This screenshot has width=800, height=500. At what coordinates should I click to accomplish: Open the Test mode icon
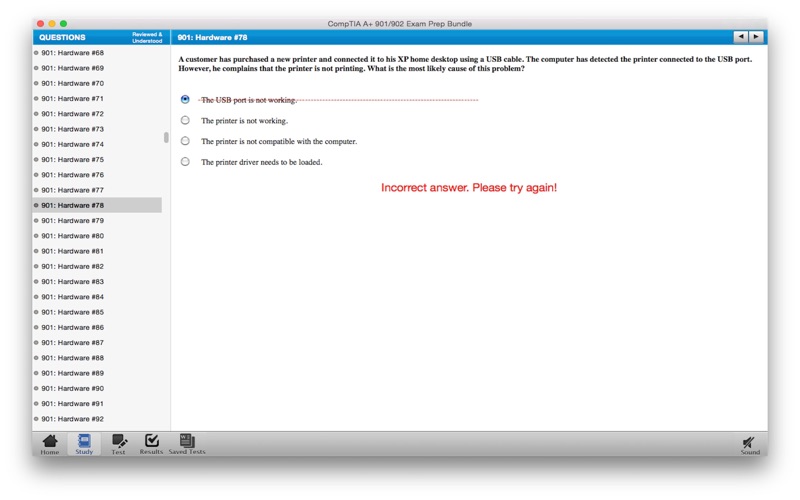[x=118, y=444]
